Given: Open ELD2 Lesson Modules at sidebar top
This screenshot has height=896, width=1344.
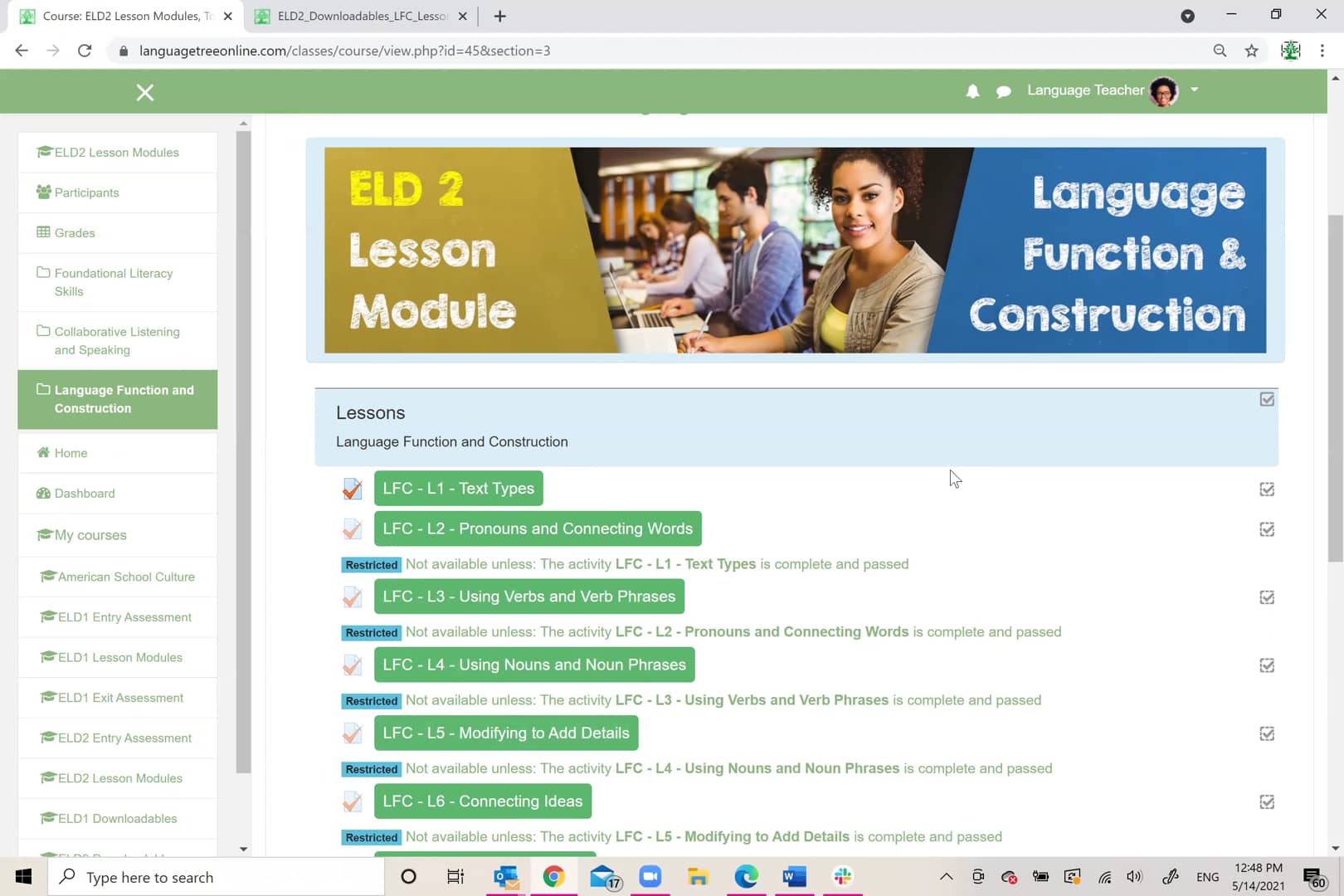Looking at the screenshot, I should (117, 153).
